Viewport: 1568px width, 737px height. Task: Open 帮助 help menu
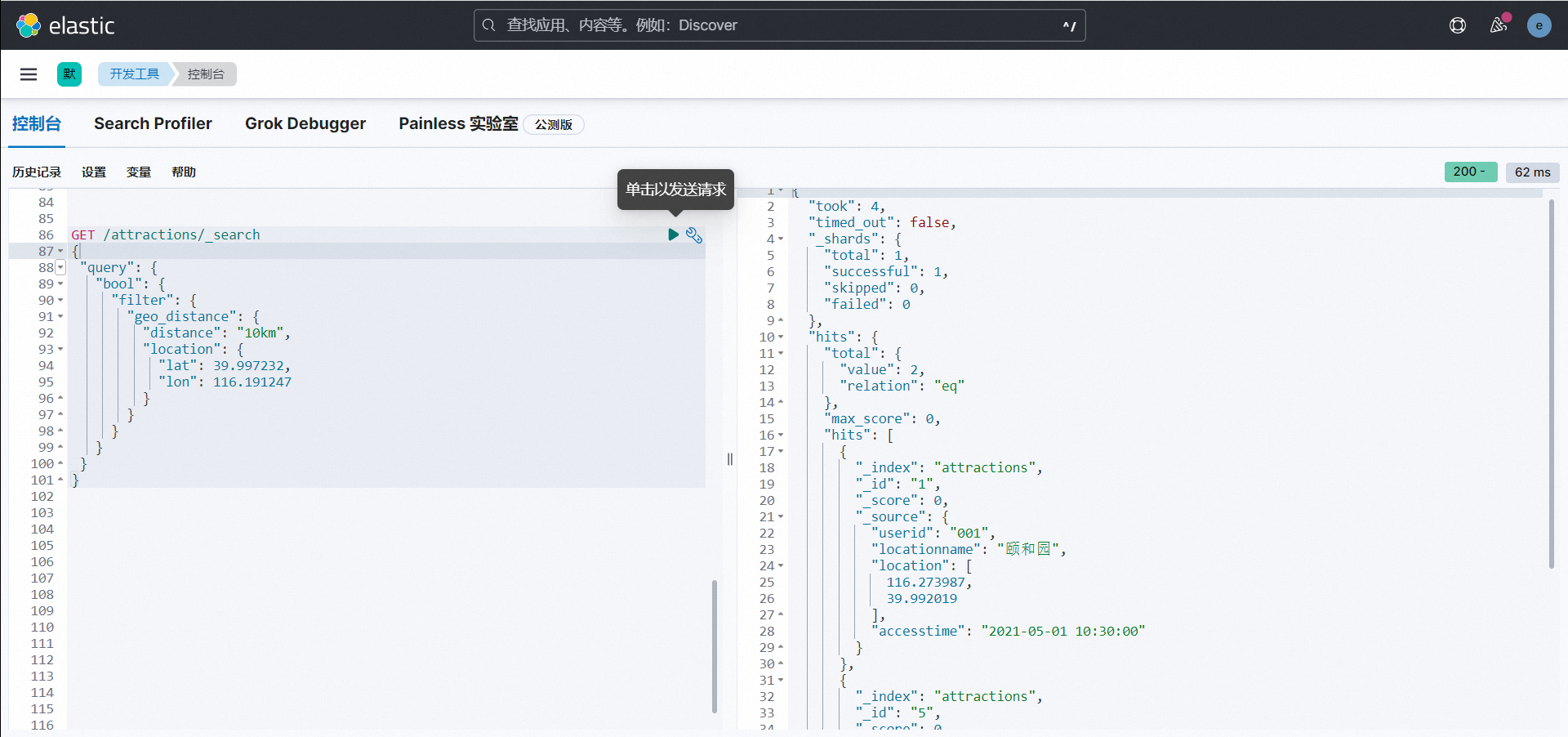(184, 172)
